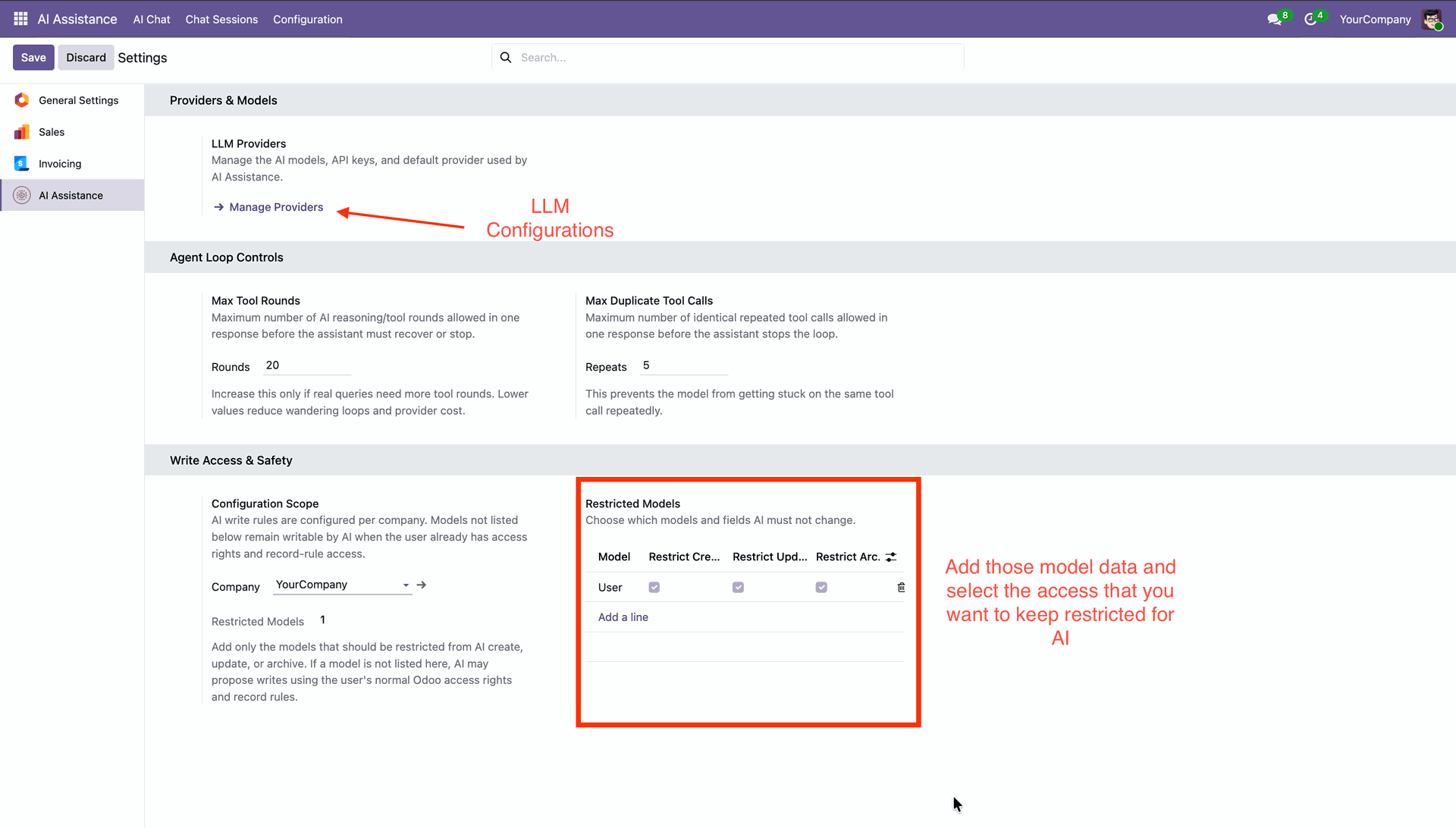Open the Configuration menu

(307, 19)
